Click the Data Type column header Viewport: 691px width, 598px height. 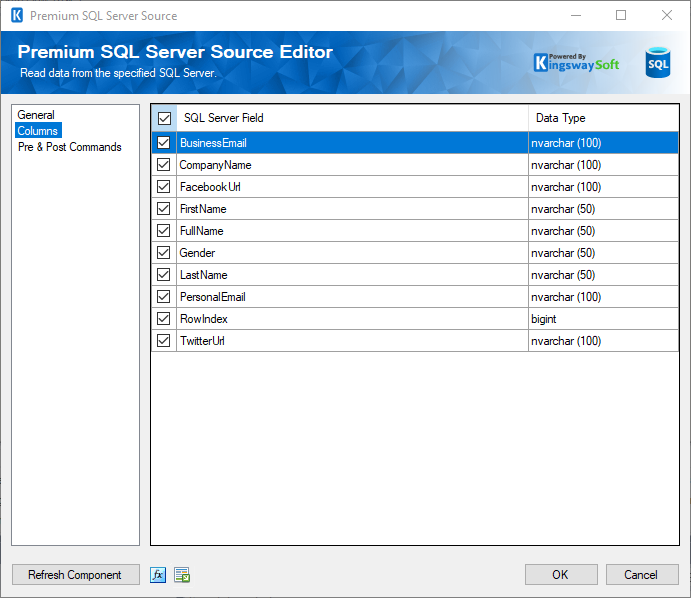tap(603, 118)
